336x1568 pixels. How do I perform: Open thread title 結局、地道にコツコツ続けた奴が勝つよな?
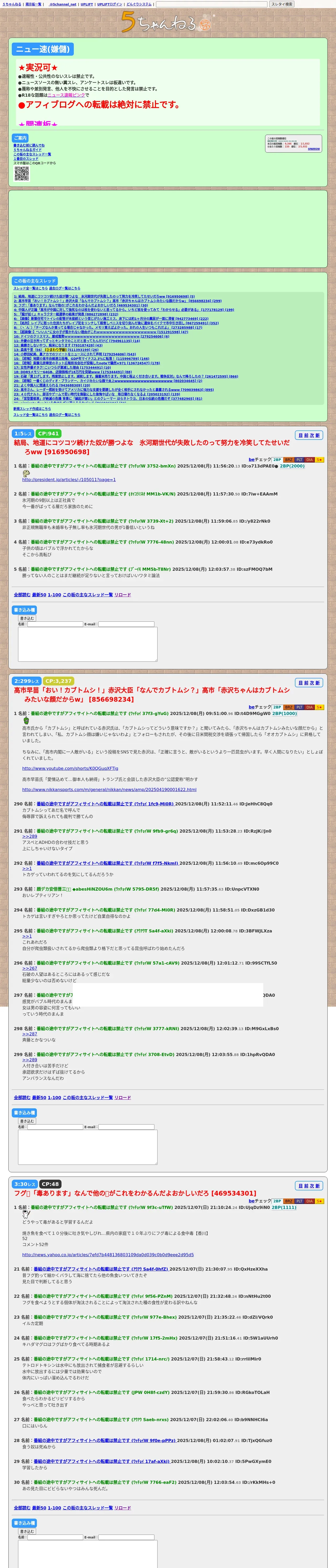(x=152, y=447)
